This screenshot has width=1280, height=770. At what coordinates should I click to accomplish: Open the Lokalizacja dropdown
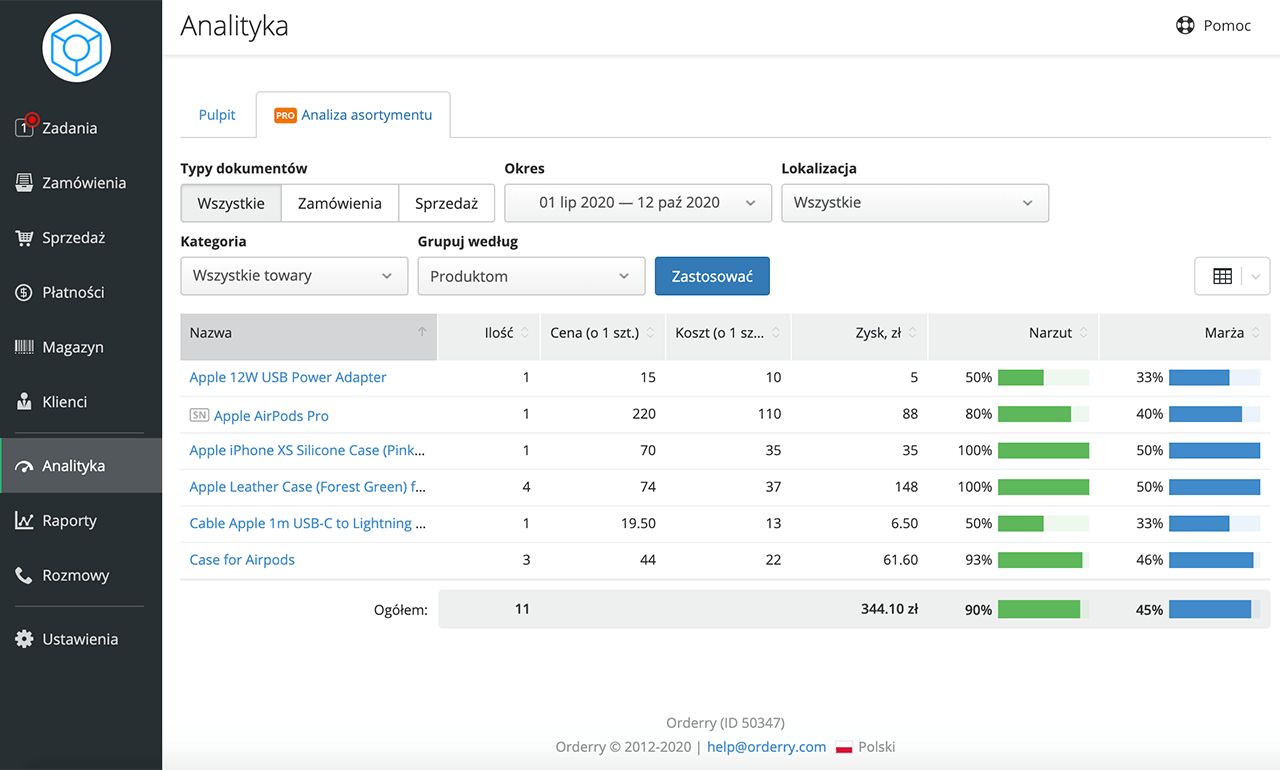click(915, 203)
